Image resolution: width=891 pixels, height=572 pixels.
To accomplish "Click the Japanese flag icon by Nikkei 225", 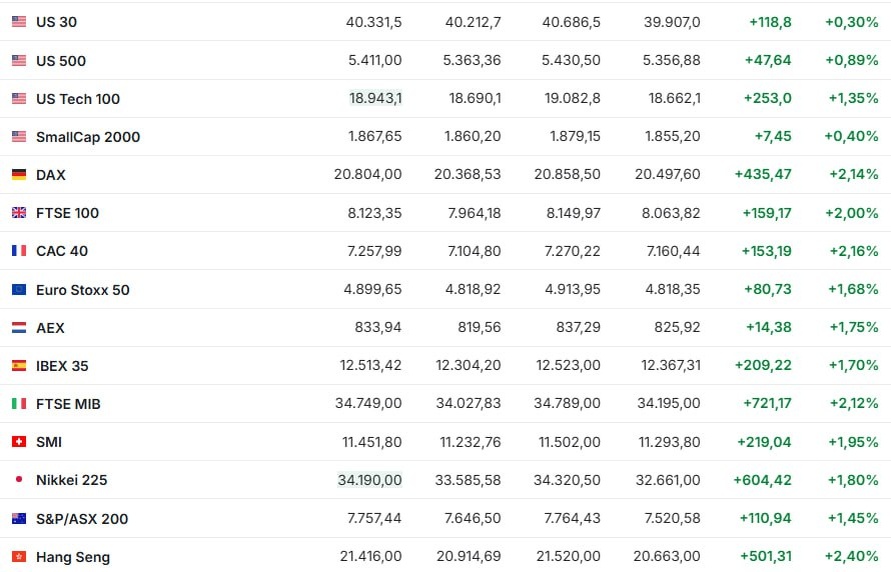I will 19,479.
